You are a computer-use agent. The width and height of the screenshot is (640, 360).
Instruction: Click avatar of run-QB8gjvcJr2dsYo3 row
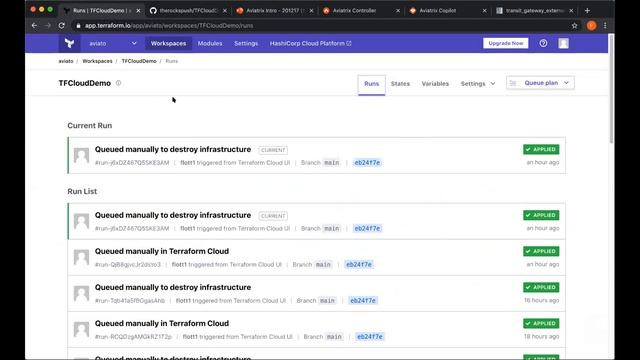81,257
